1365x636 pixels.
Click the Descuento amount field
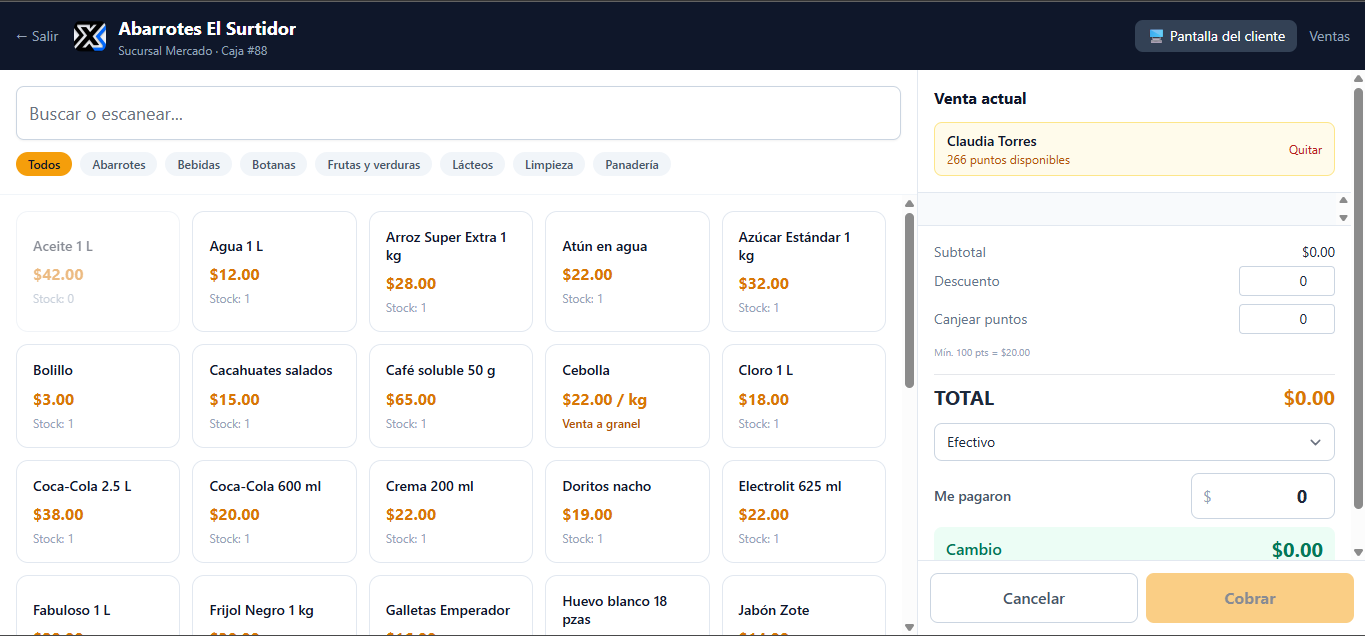tap(1286, 281)
